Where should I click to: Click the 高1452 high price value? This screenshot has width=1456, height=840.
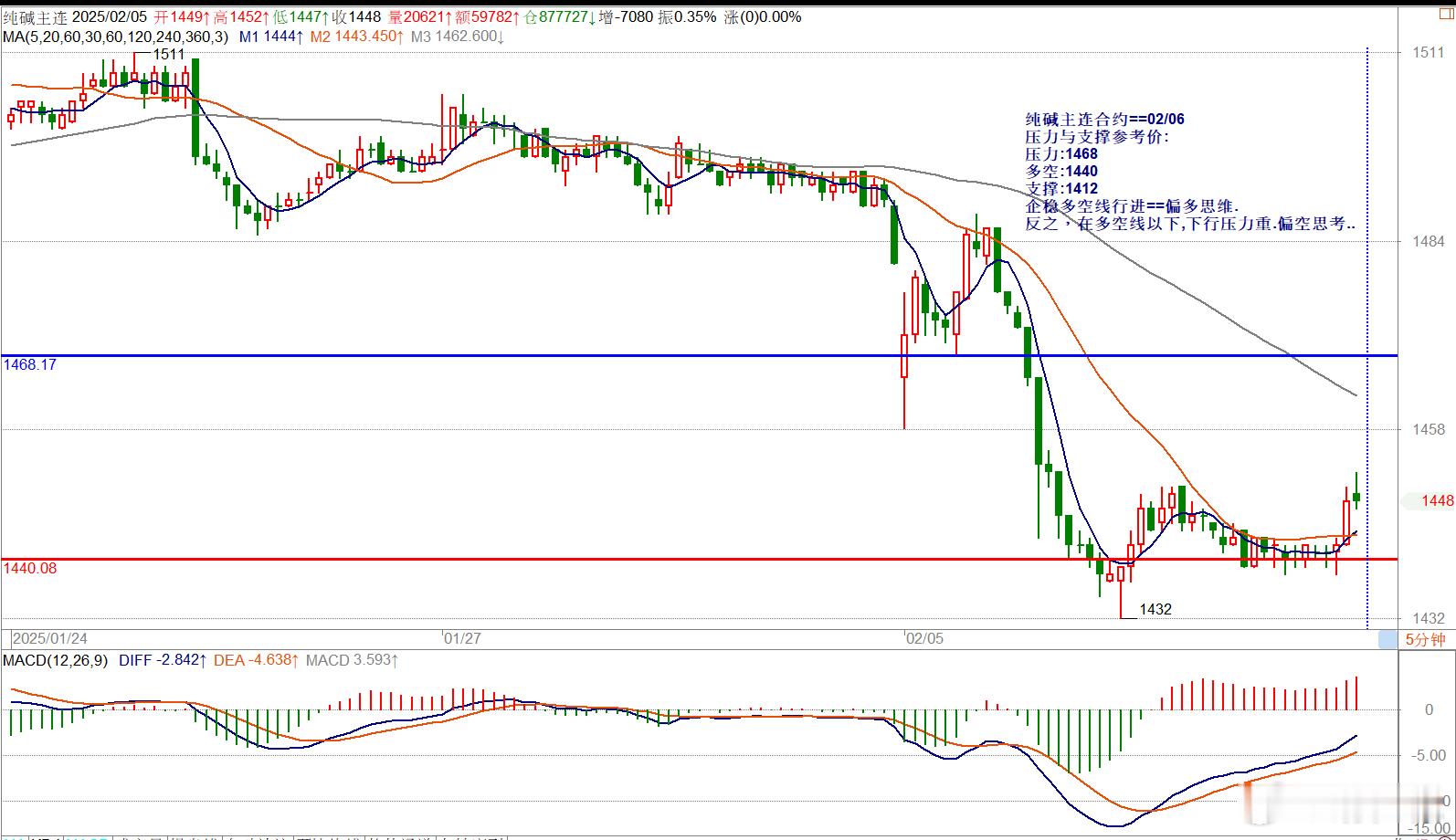240,16
